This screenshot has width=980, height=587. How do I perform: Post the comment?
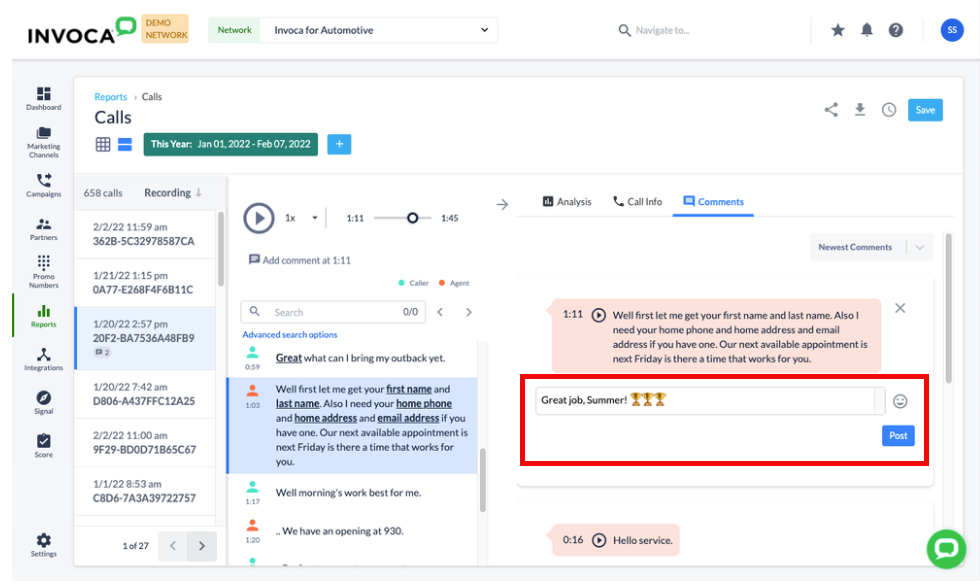[898, 436]
